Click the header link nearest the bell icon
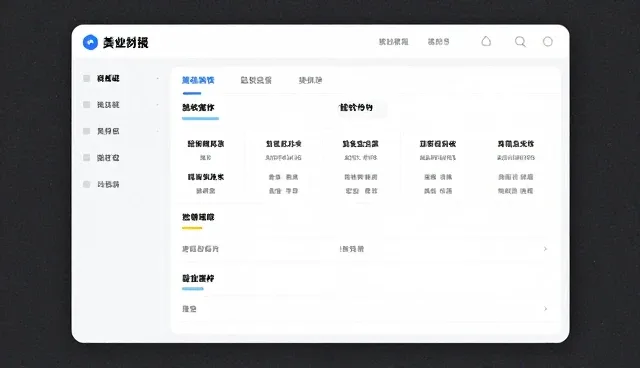The image size is (640, 368). 438,42
